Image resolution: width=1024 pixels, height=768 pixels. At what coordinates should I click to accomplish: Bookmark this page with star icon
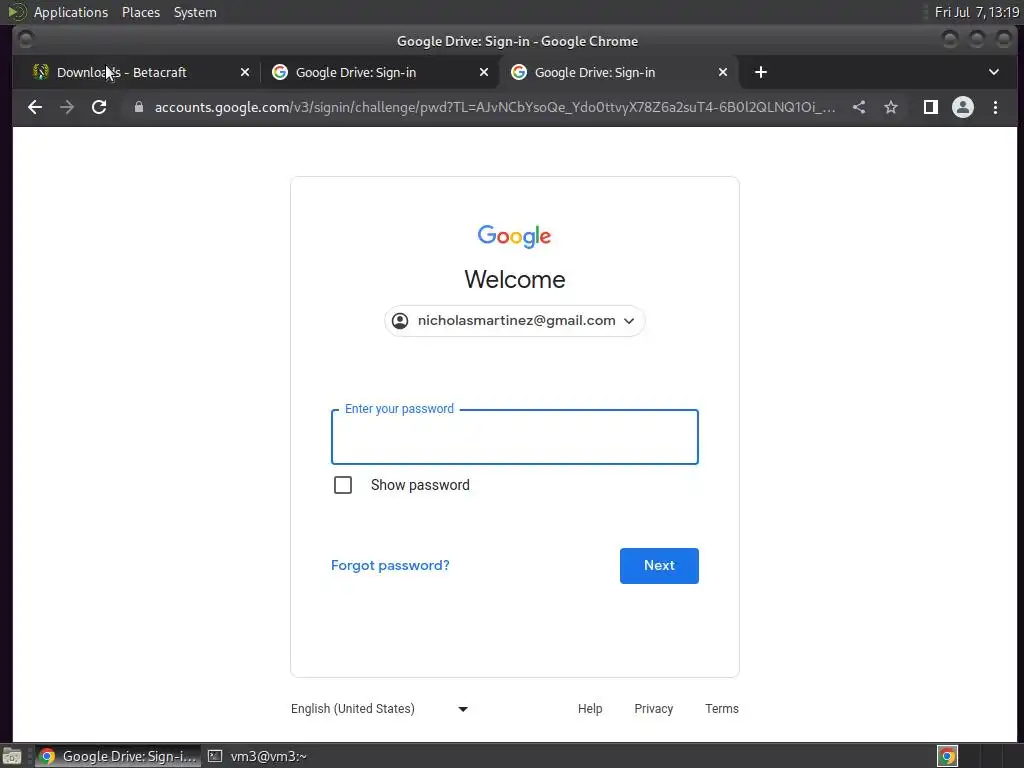[891, 107]
